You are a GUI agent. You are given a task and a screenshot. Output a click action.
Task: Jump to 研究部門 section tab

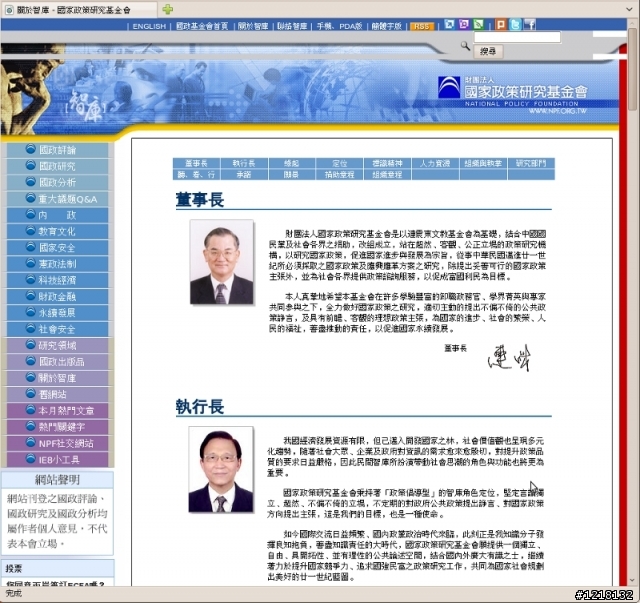531,163
